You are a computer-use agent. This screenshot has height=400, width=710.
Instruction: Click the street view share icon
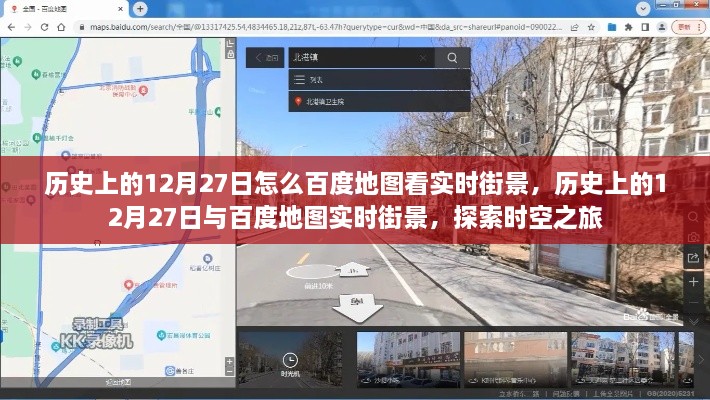[693, 258]
